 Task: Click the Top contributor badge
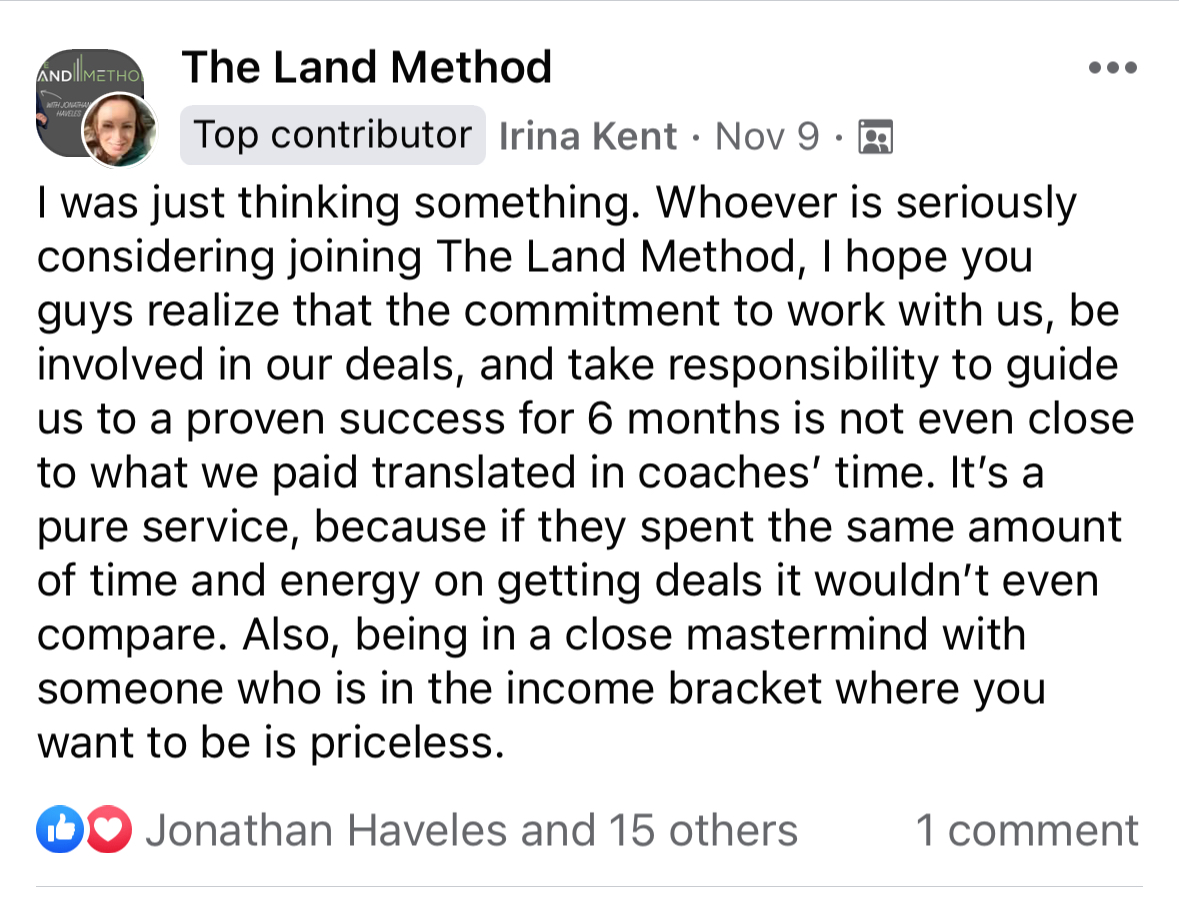[333, 135]
